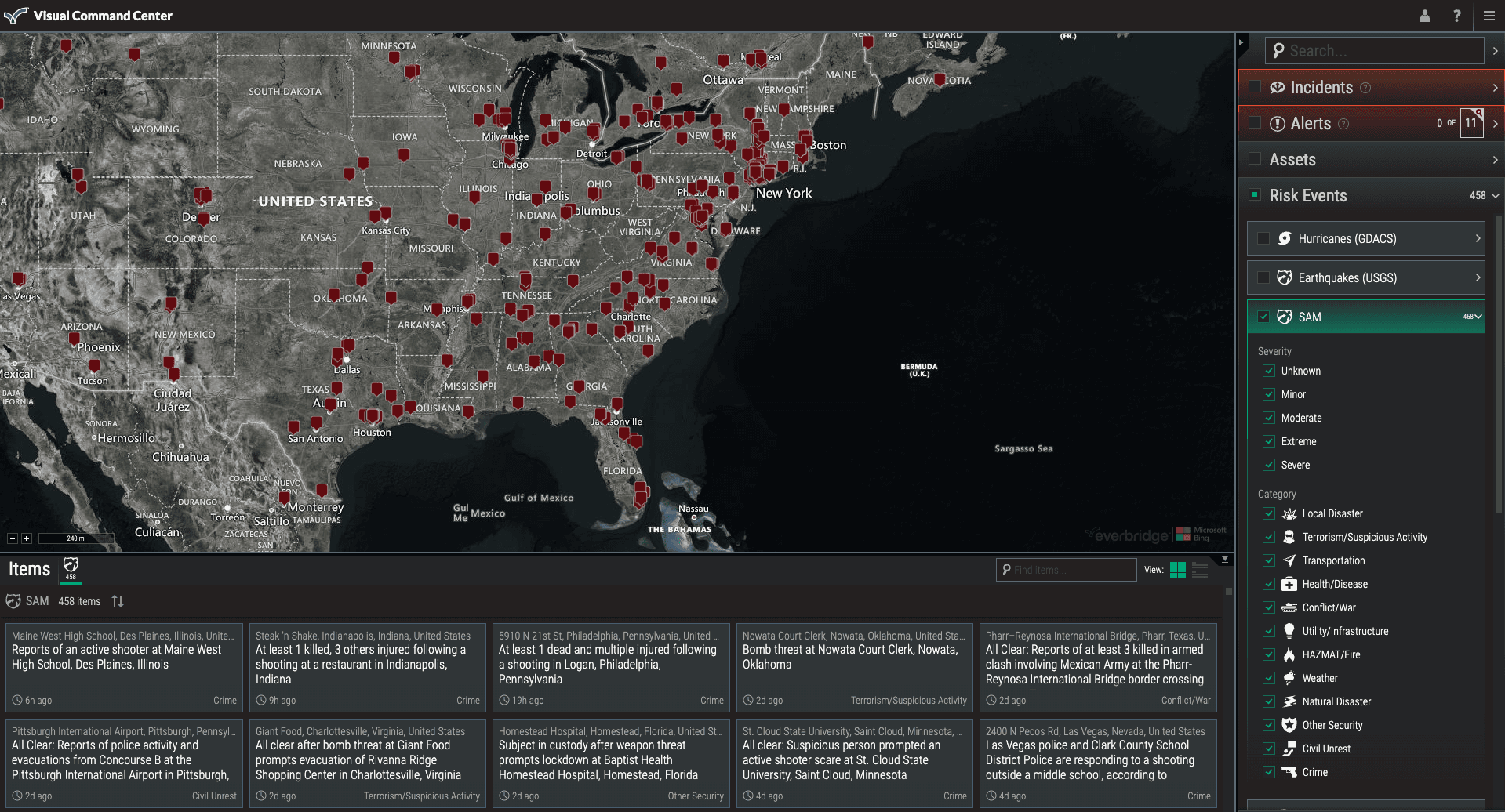Image resolution: width=1505 pixels, height=812 pixels.
Task: Expand the Alerts section chevron
Action: point(1495,124)
